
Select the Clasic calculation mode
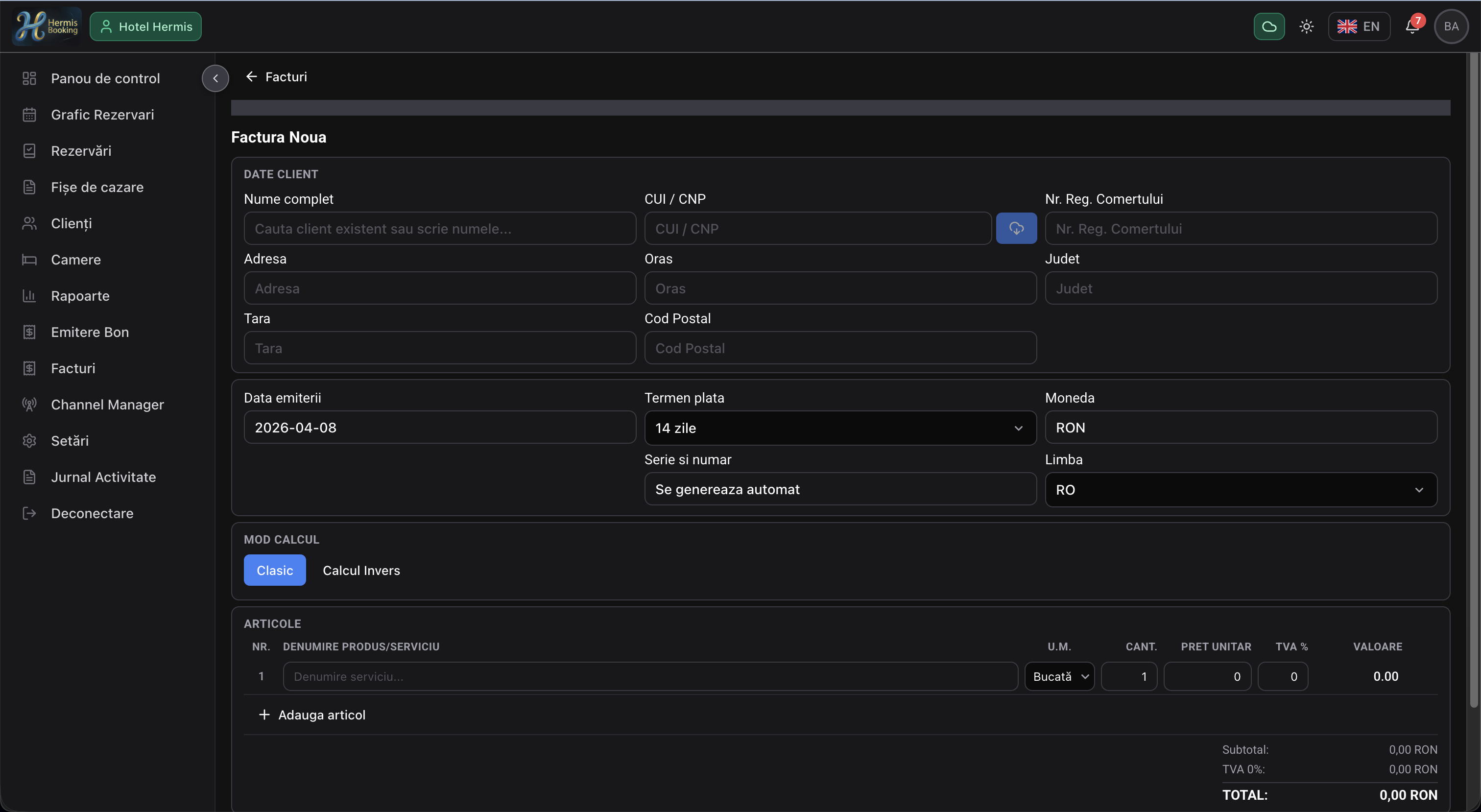tap(274, 570)
